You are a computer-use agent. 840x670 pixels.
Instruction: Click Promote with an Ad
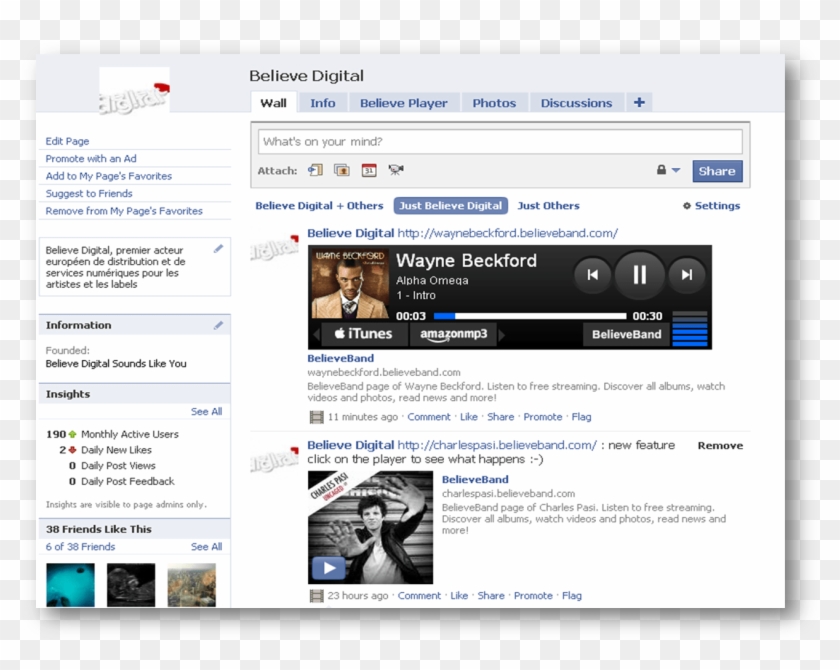point(91,159)
